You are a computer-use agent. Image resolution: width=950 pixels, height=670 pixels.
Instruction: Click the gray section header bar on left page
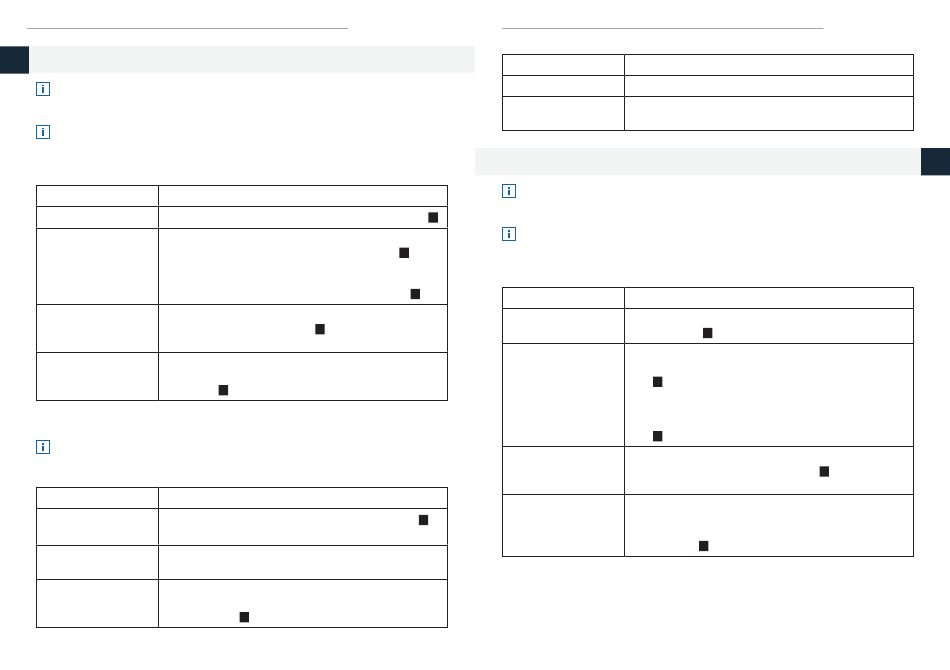coord(252,59)
